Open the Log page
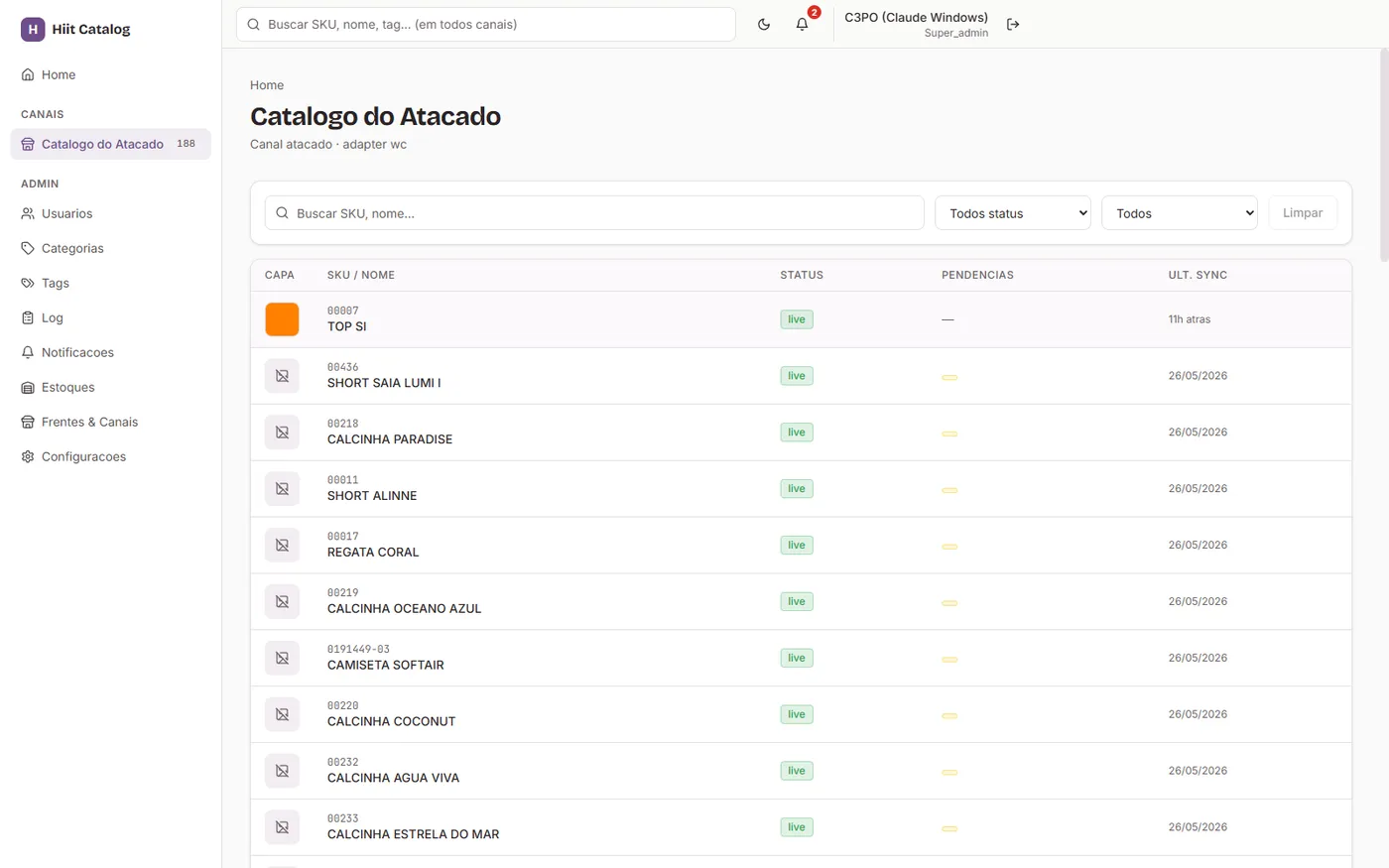1389x868 pixels. click(110, 317)
